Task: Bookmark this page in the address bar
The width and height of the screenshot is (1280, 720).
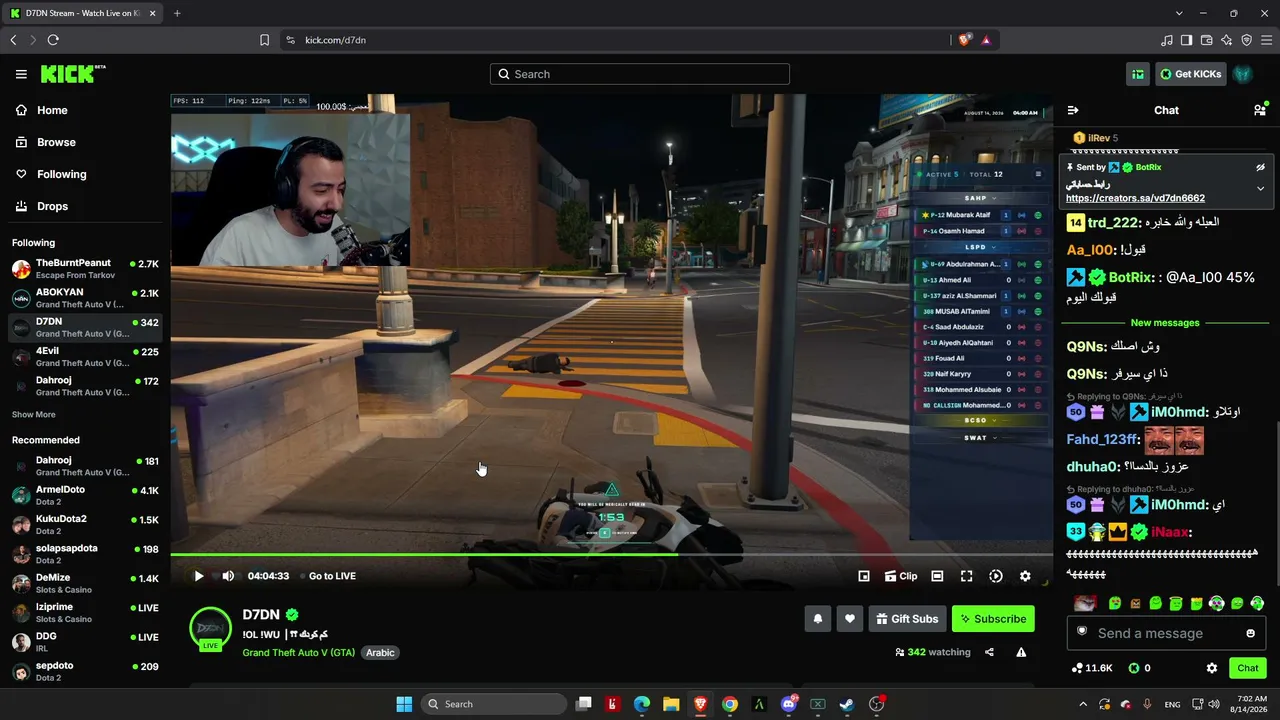Action: point(264,40)
